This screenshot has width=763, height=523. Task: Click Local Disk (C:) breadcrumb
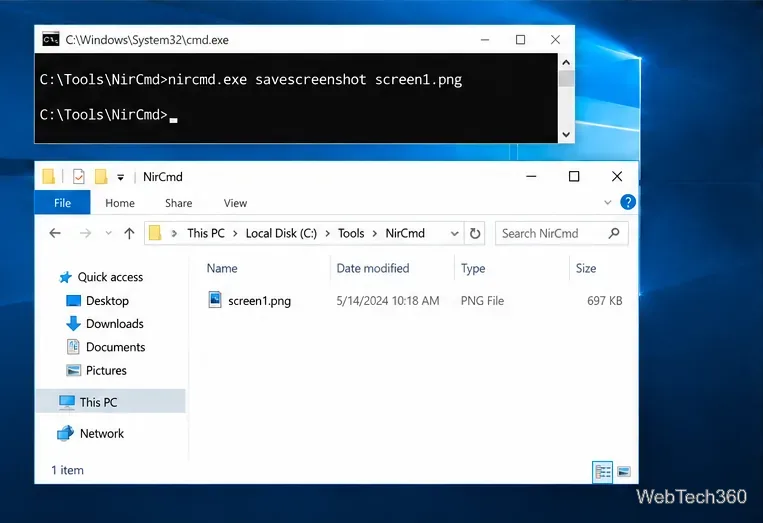[x=281, y=234]
